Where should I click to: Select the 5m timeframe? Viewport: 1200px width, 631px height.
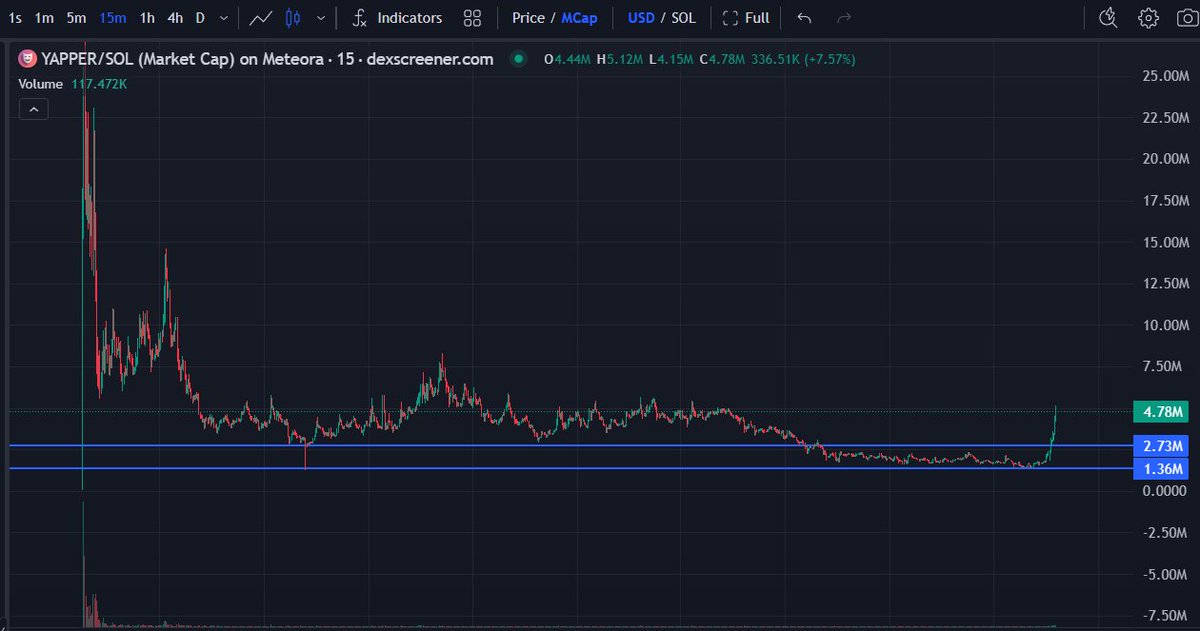coord(77,18)
